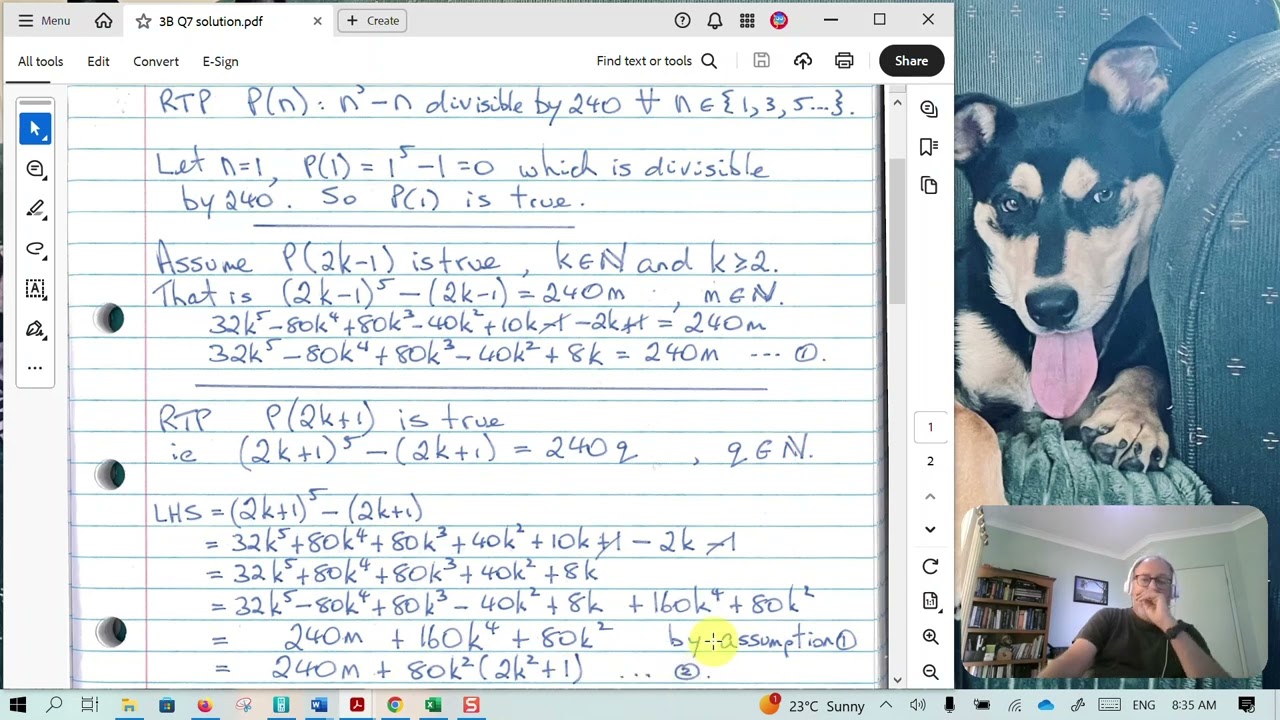Click the Share button
This screenshot has height=720, width=1280.
coord(911,61)
